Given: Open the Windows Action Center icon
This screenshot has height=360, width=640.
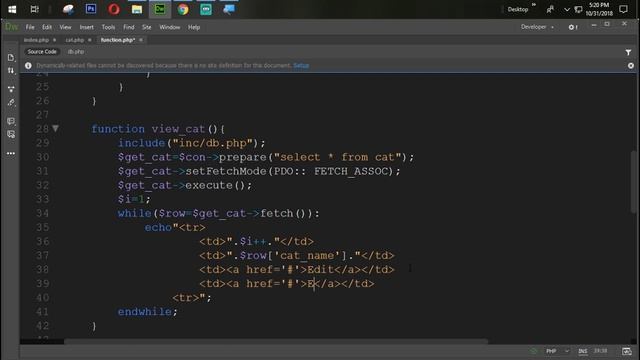Looking at the screenshot, I should tap(623, 9).
